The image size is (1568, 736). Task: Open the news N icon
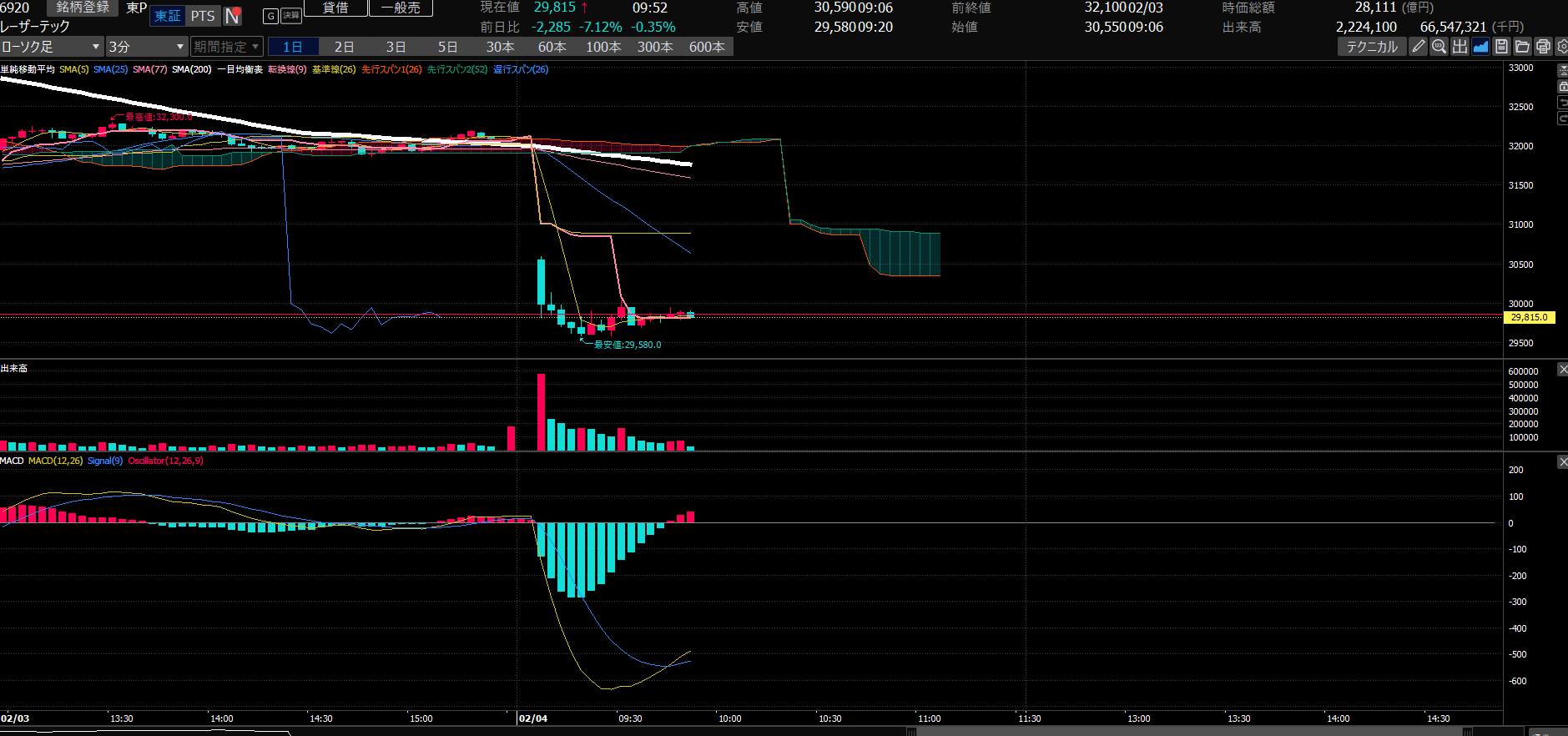233,16
